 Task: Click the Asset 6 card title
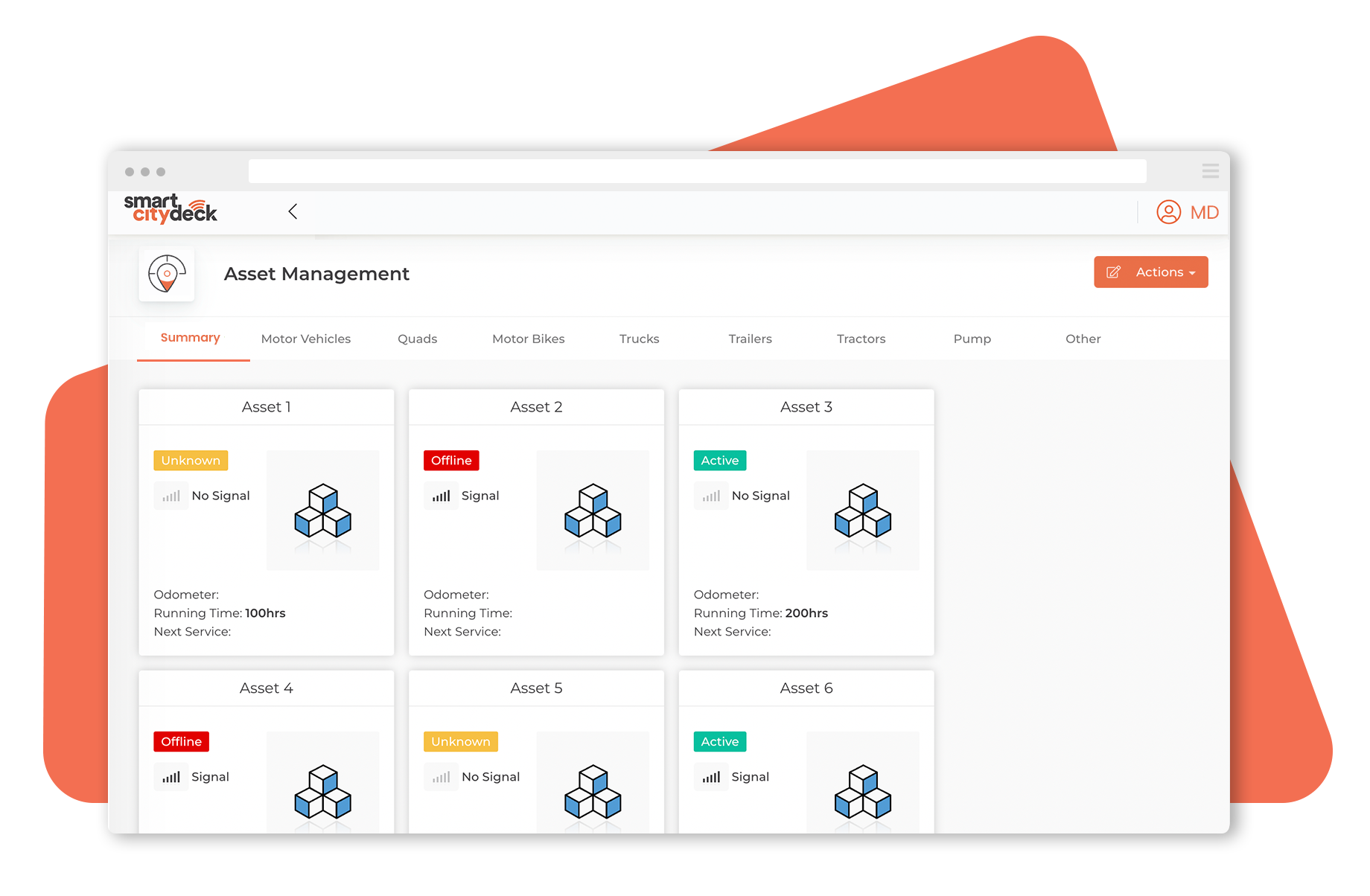pos(806,688)
